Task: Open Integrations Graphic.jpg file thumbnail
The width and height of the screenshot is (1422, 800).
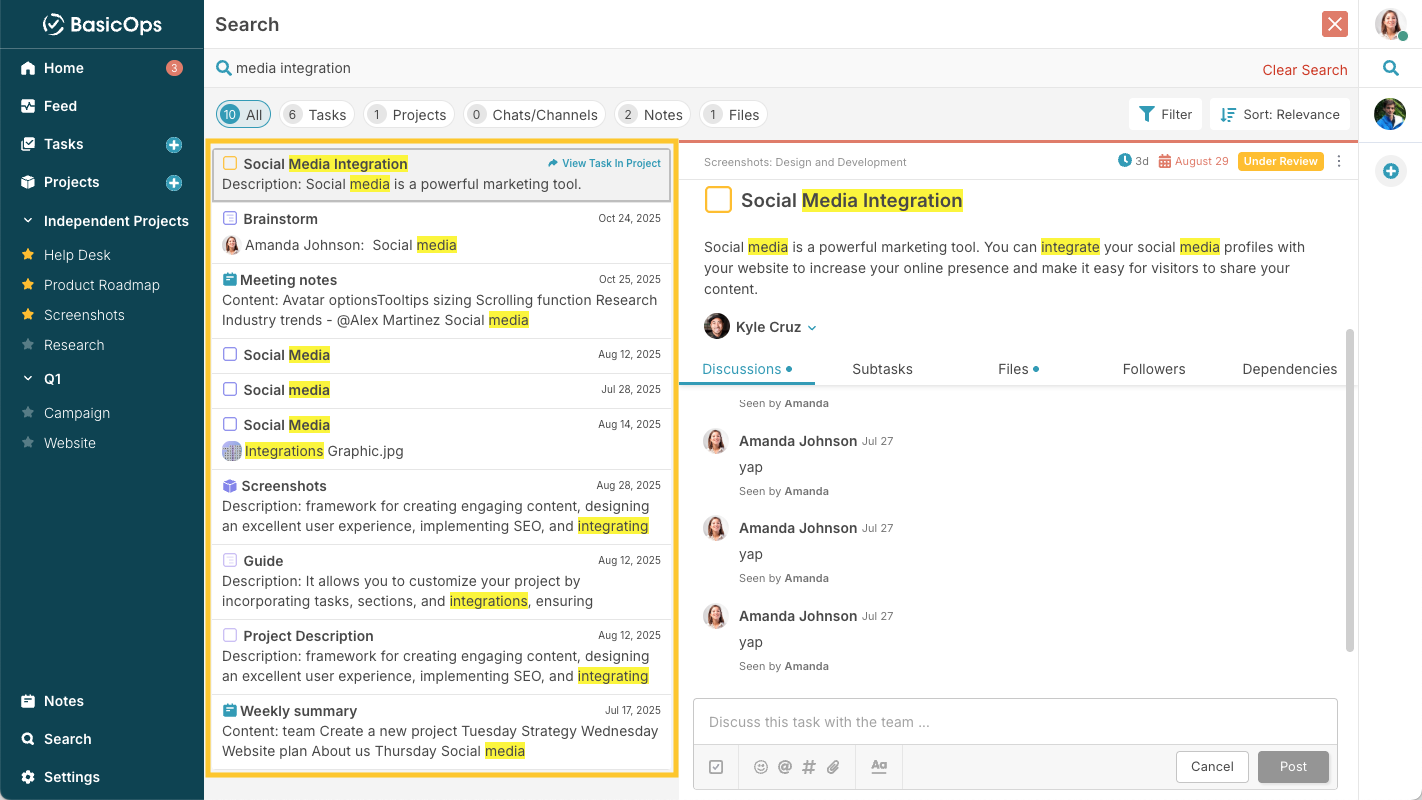Action: 232,451
